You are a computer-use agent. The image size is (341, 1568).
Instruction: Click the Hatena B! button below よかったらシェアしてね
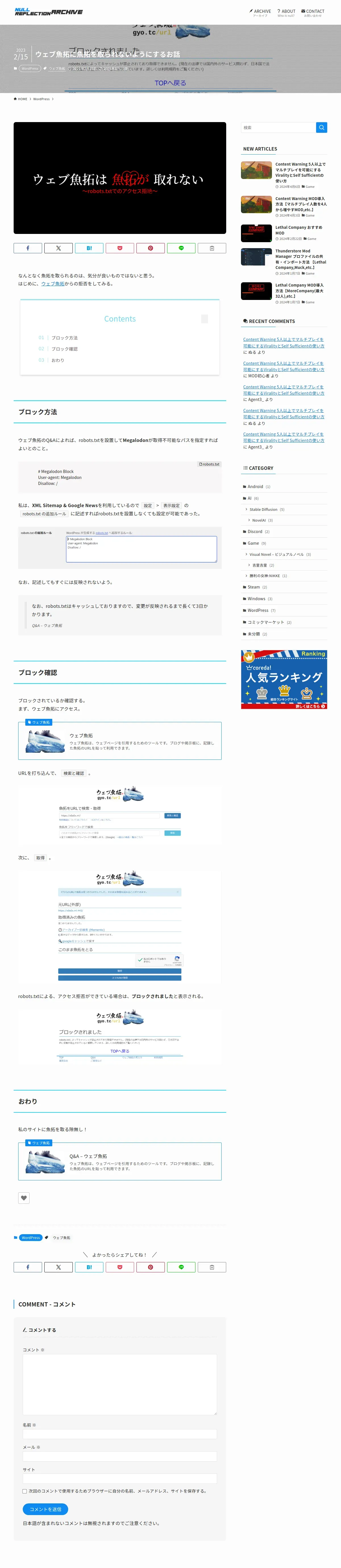89,1267
